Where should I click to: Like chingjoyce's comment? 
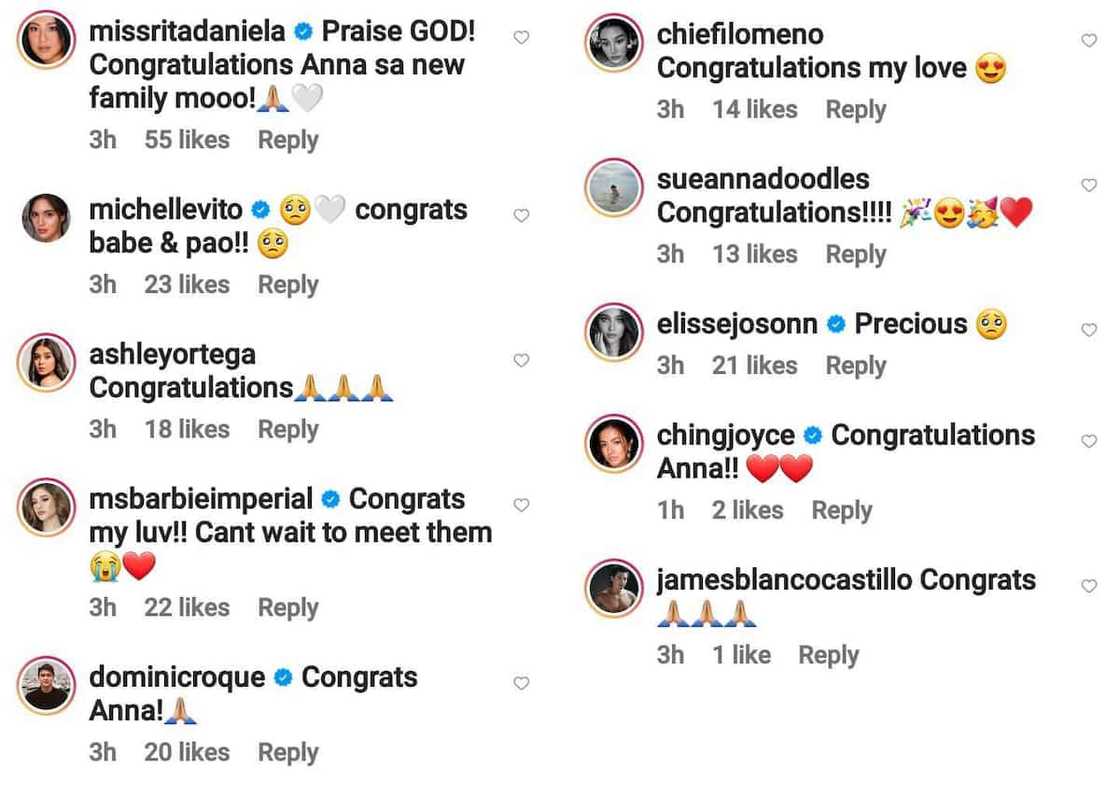tap(1089, 441)
